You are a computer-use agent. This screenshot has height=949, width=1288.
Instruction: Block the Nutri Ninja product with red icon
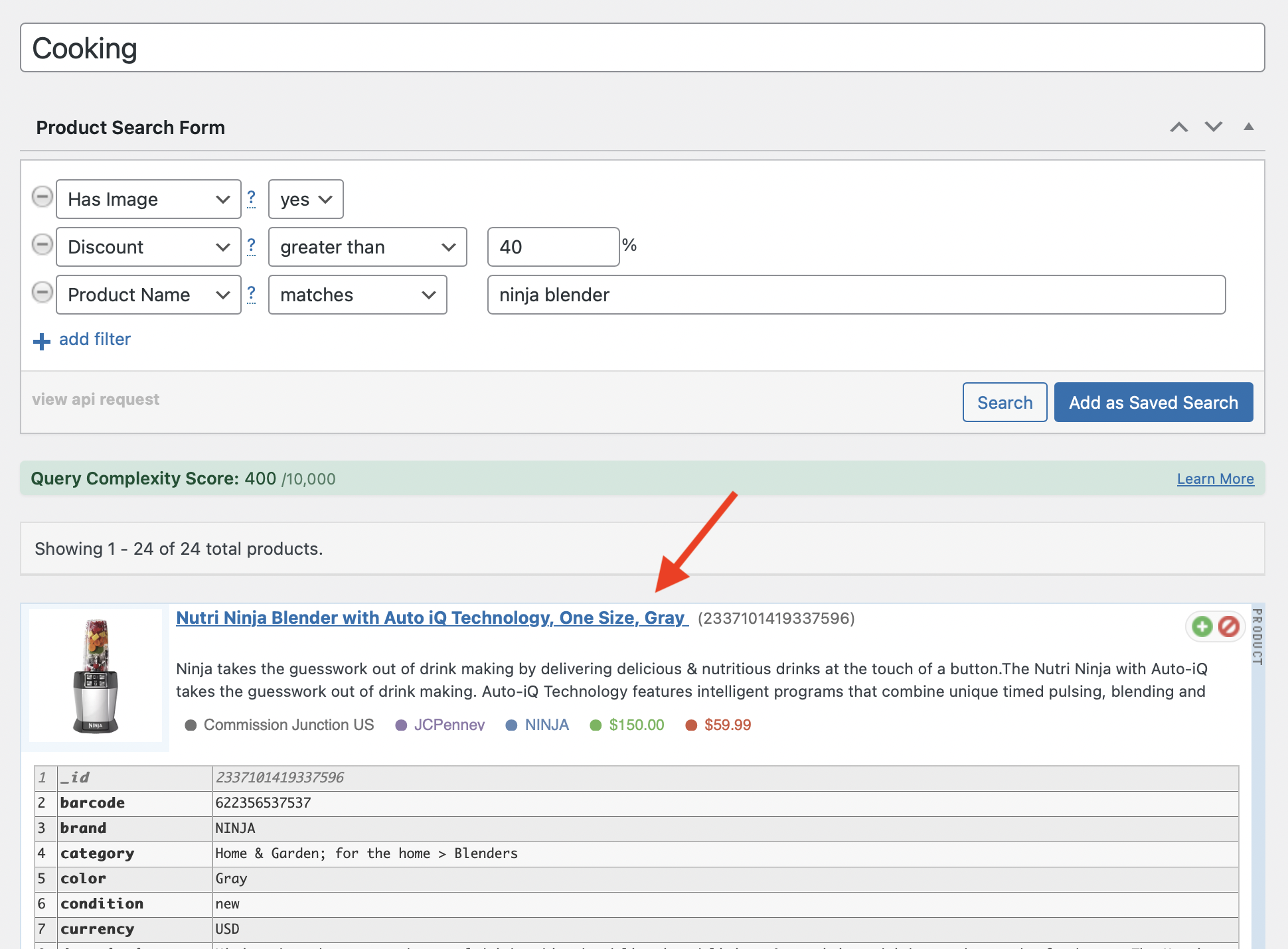(1229, 626)
